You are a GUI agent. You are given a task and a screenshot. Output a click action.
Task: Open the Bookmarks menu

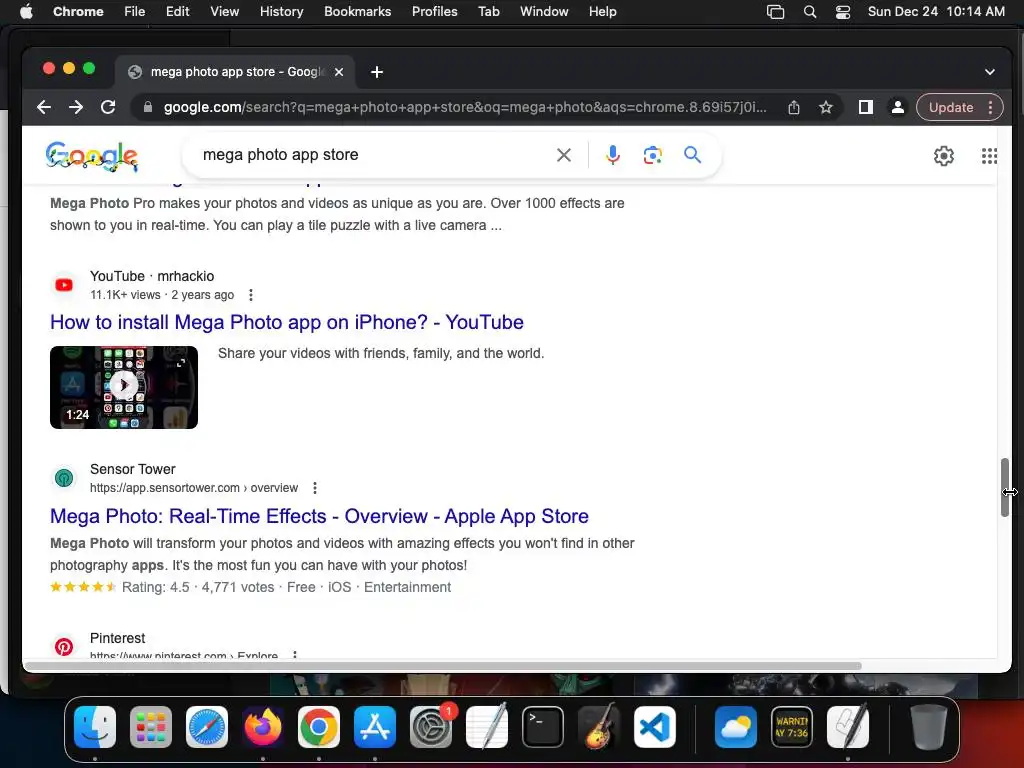click(357, 11)
